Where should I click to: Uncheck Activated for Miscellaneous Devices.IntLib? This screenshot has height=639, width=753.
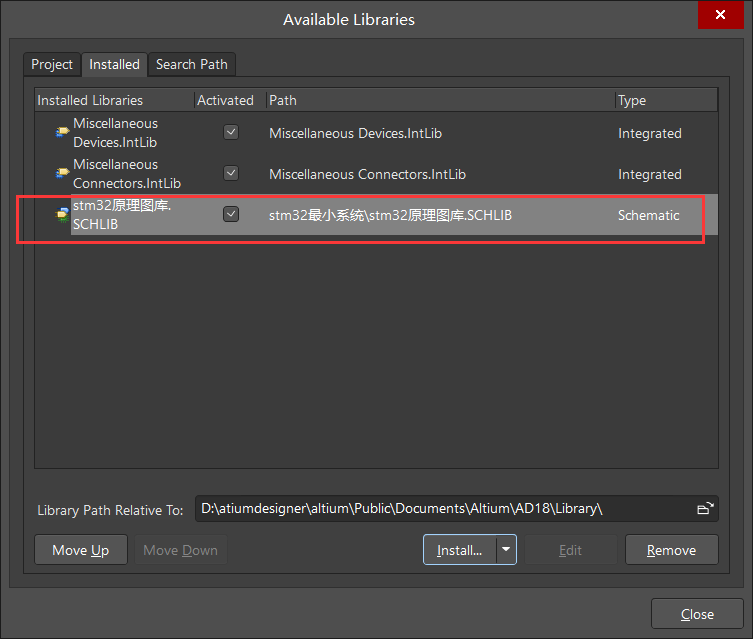point(231,132)
